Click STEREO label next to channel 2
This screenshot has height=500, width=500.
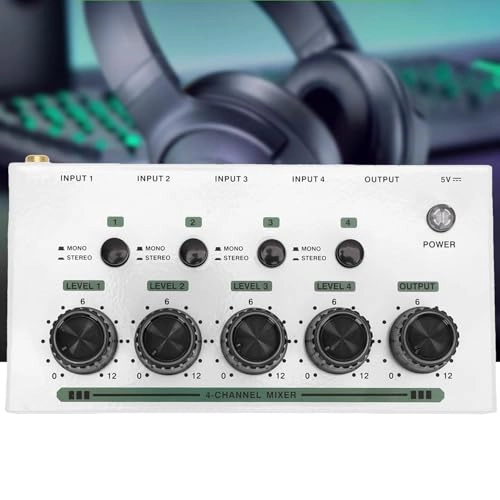(158, 258)
